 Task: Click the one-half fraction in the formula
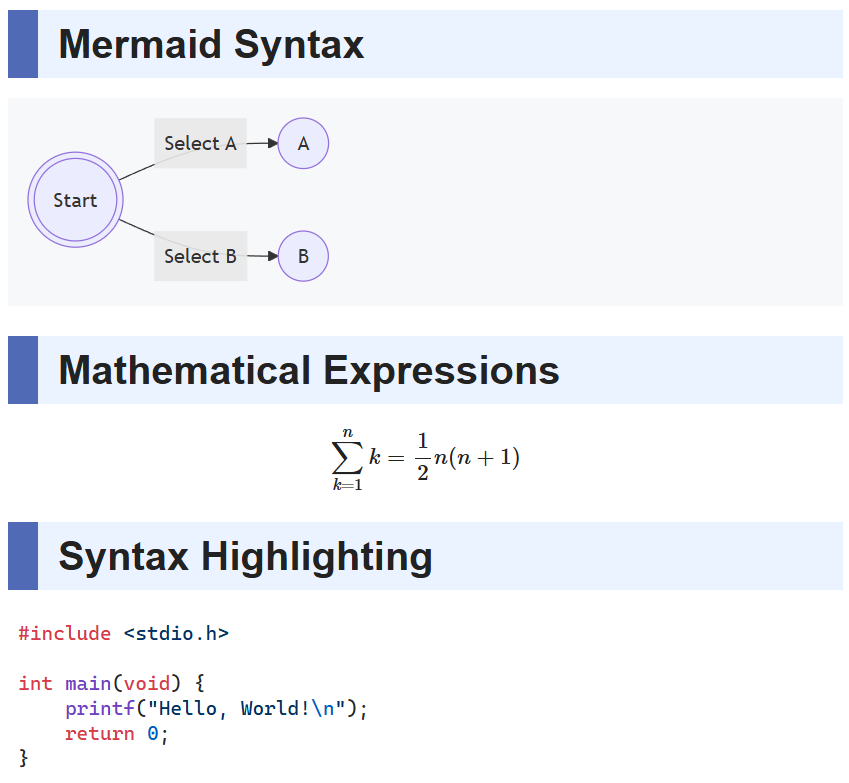[x=422, y=458]
